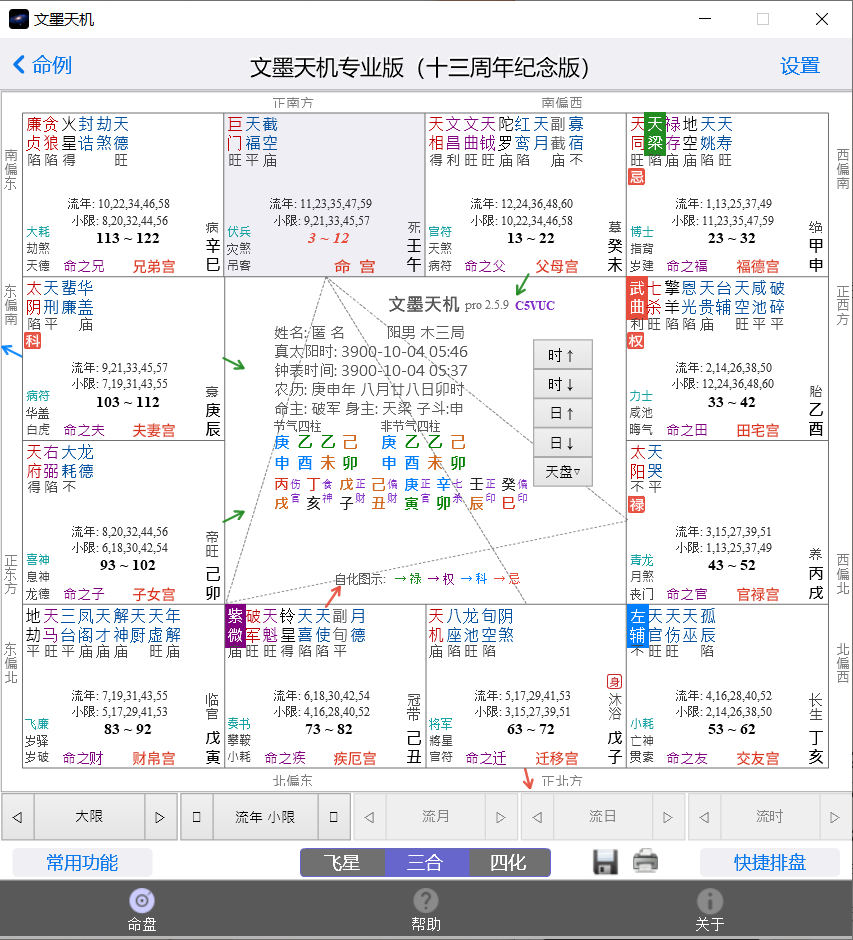
Task: Close the 文墨天机 window
Action: point(822,19)
